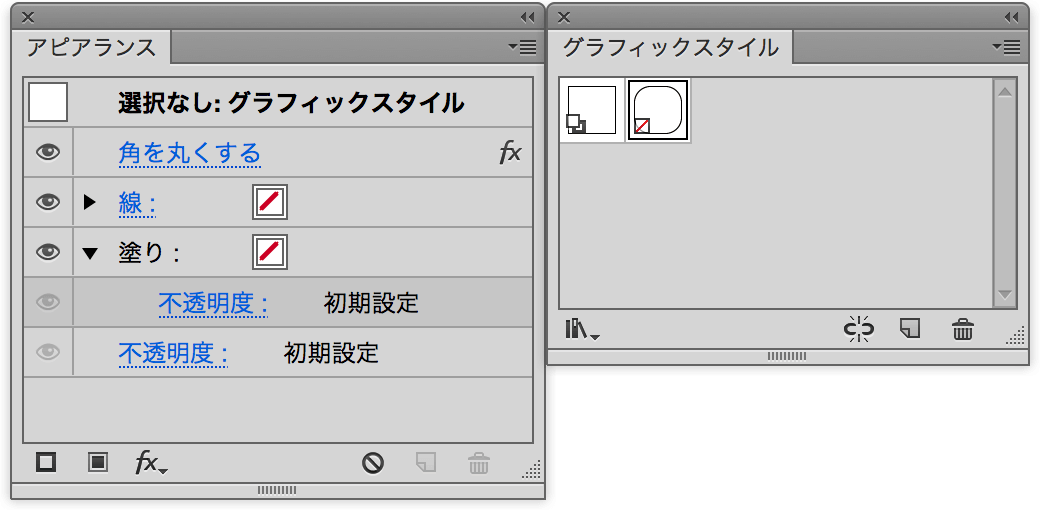The height and width of the screenshot is (510, 1040).
Task: Open 角を丸くする effect link
Action: [x=190, y=154]
